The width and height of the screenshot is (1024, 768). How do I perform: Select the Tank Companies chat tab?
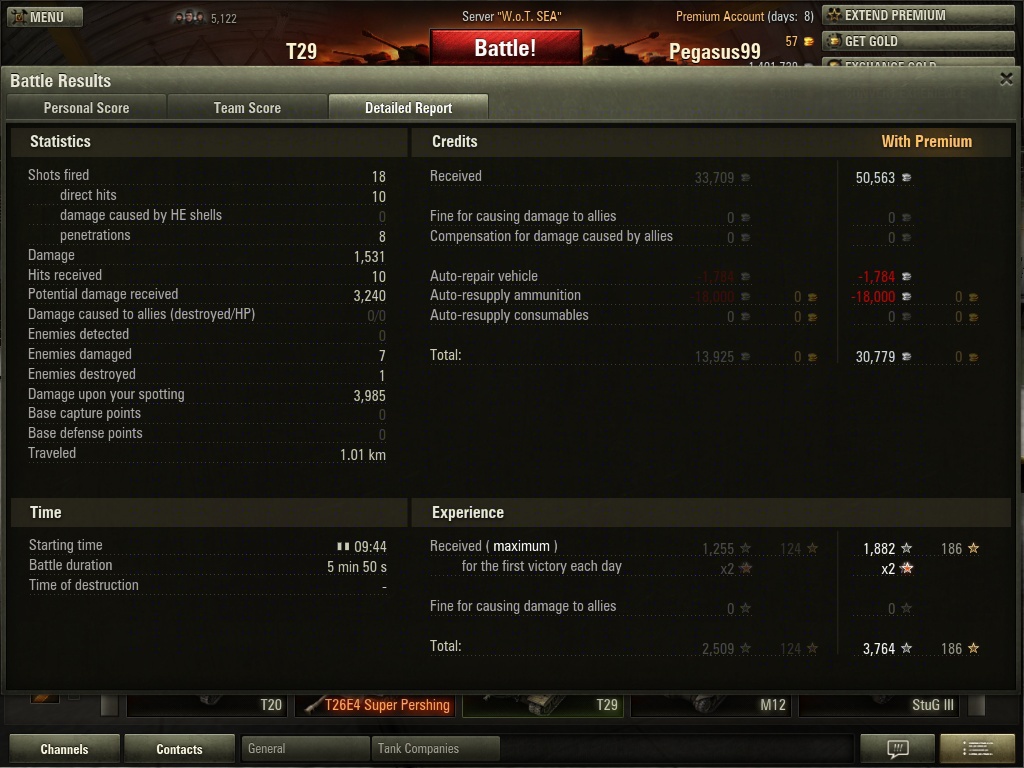[x=435, y=748]
